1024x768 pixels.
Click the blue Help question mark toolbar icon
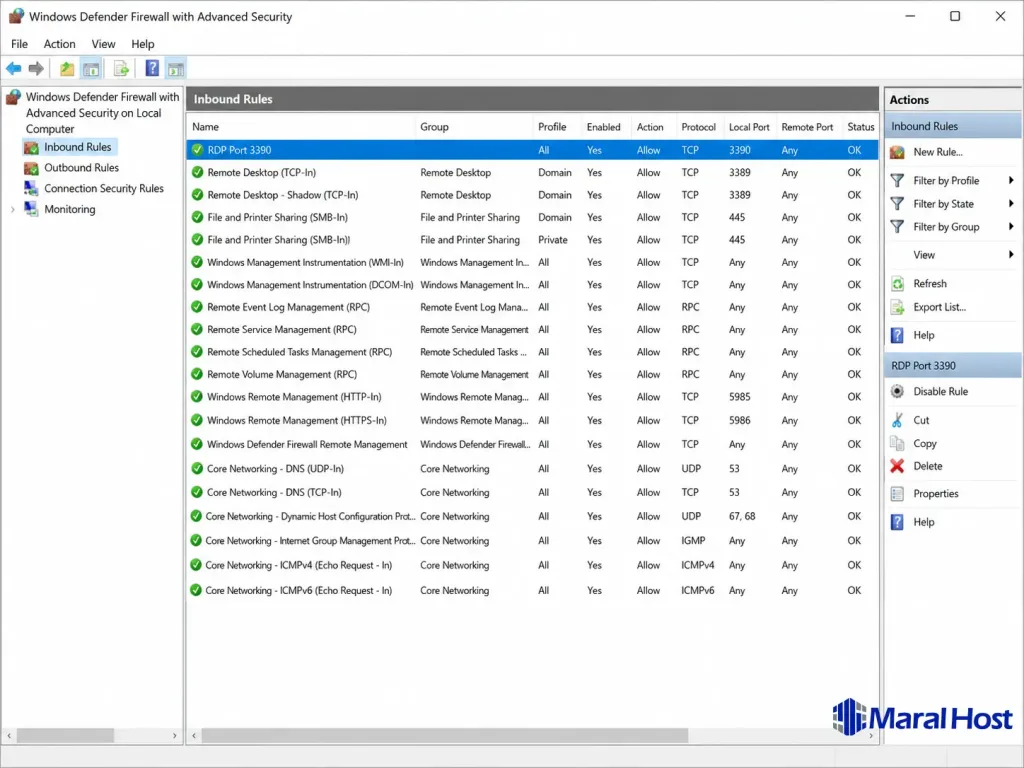[152, 68]
